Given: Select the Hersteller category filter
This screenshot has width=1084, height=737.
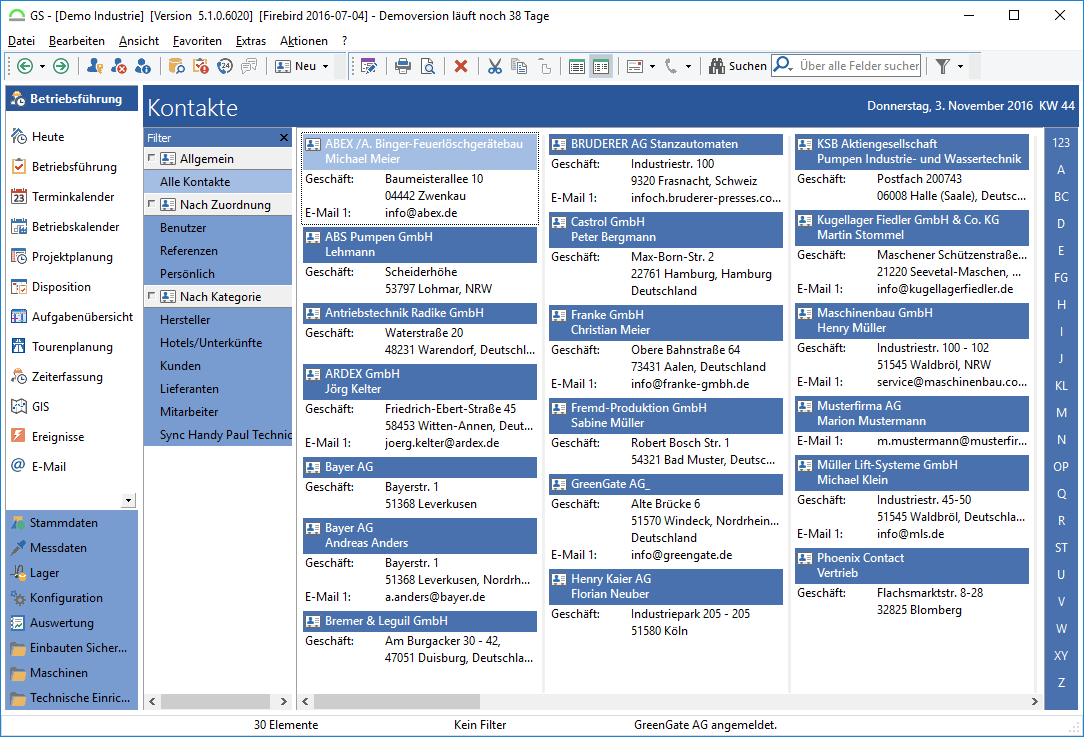Looking at the screenshot, I should pos(218,319).
